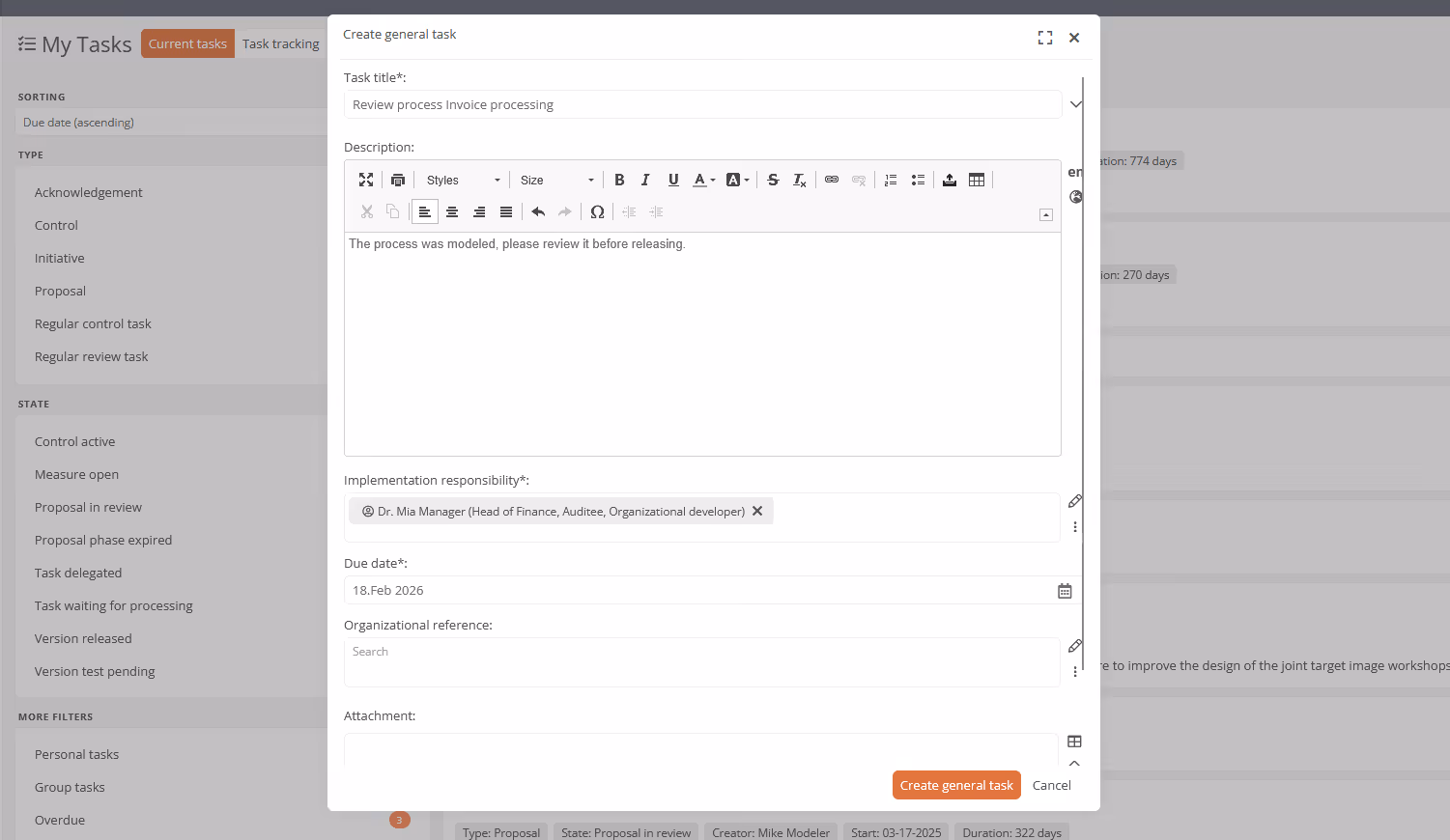Open sorting dropdown Due date (ascending)

pos(172,123)
